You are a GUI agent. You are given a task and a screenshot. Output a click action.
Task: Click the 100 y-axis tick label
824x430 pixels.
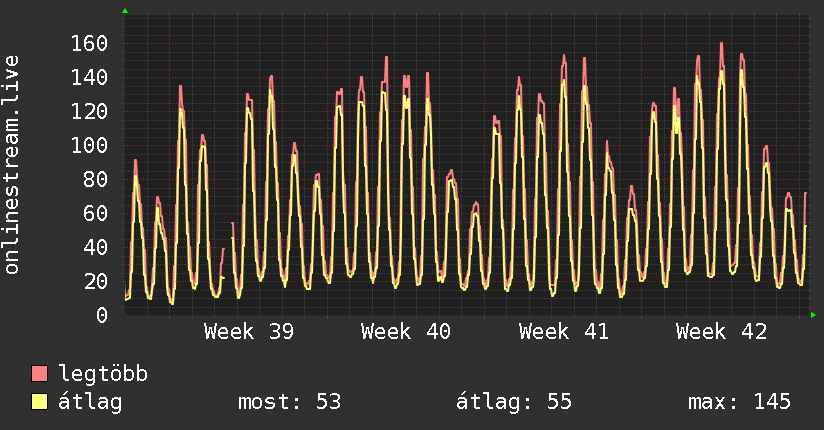(x=89, y=146)
